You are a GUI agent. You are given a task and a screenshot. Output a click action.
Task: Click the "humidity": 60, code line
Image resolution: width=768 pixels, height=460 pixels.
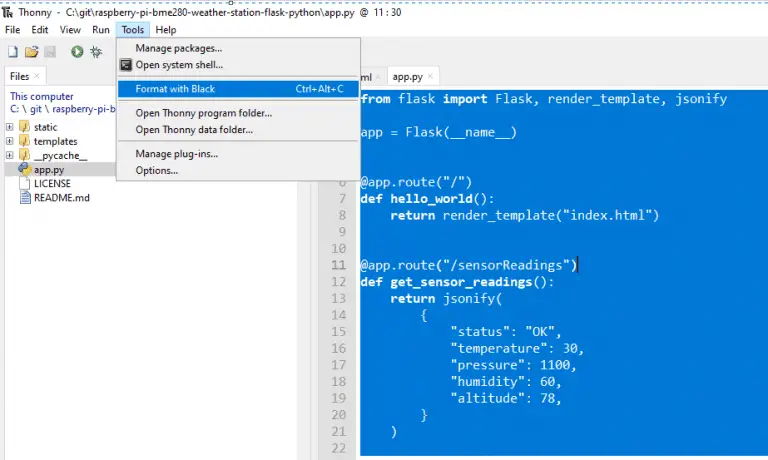click(506, 381)
